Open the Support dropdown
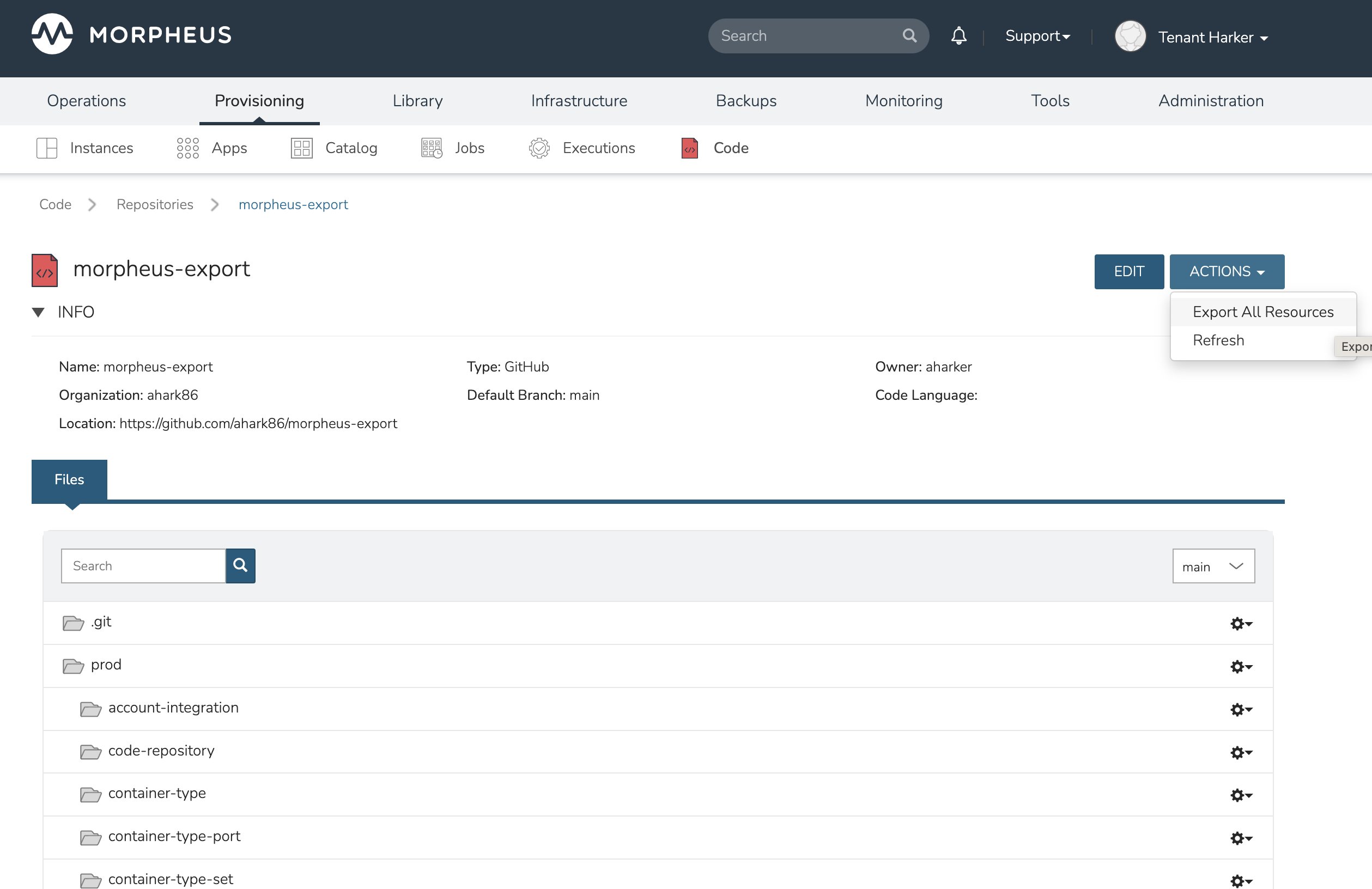This screenshot has height=889, width=1372. click(1037, 36)
